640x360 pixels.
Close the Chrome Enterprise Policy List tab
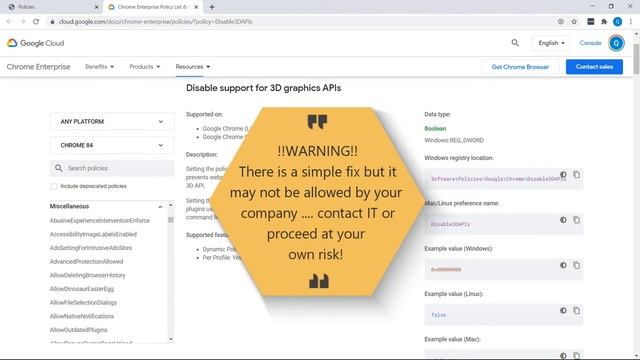(196, 7)
